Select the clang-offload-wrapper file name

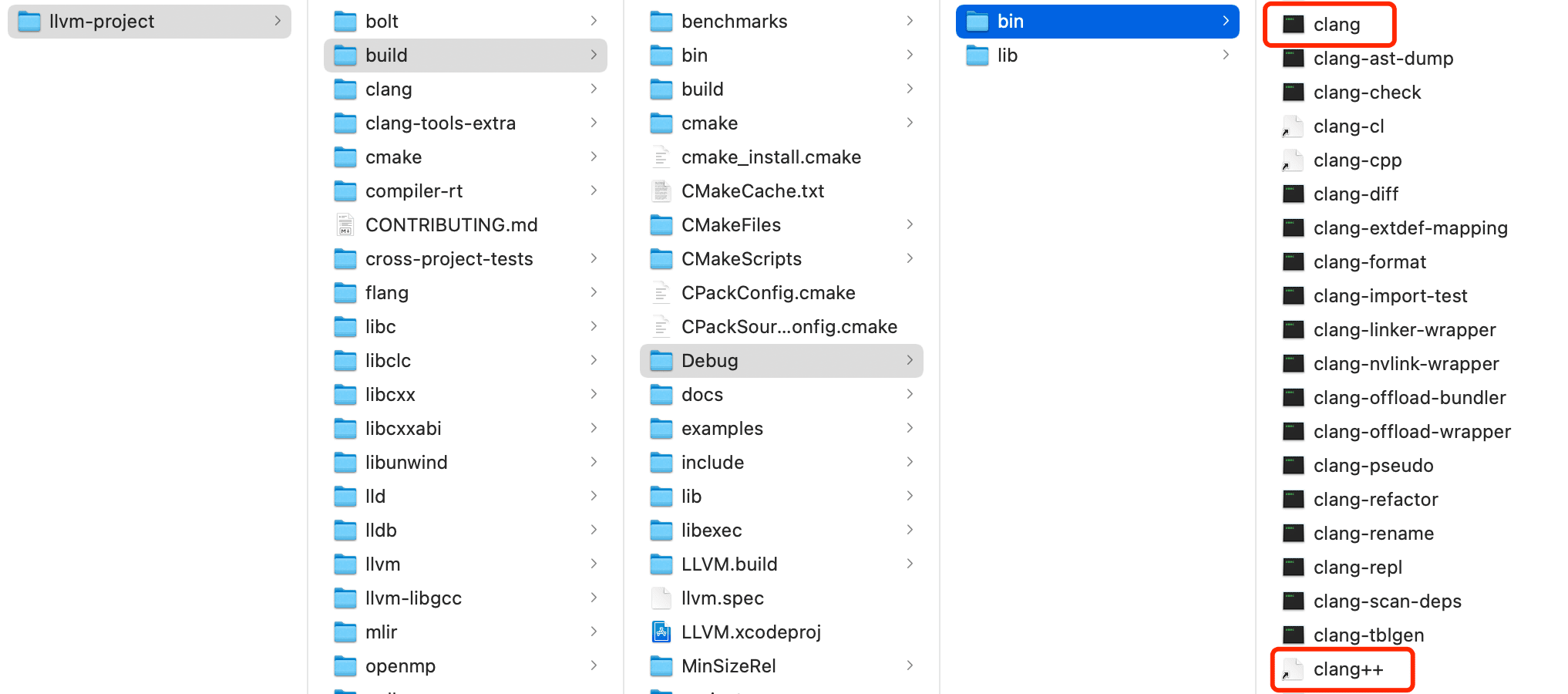(1412, 432)
